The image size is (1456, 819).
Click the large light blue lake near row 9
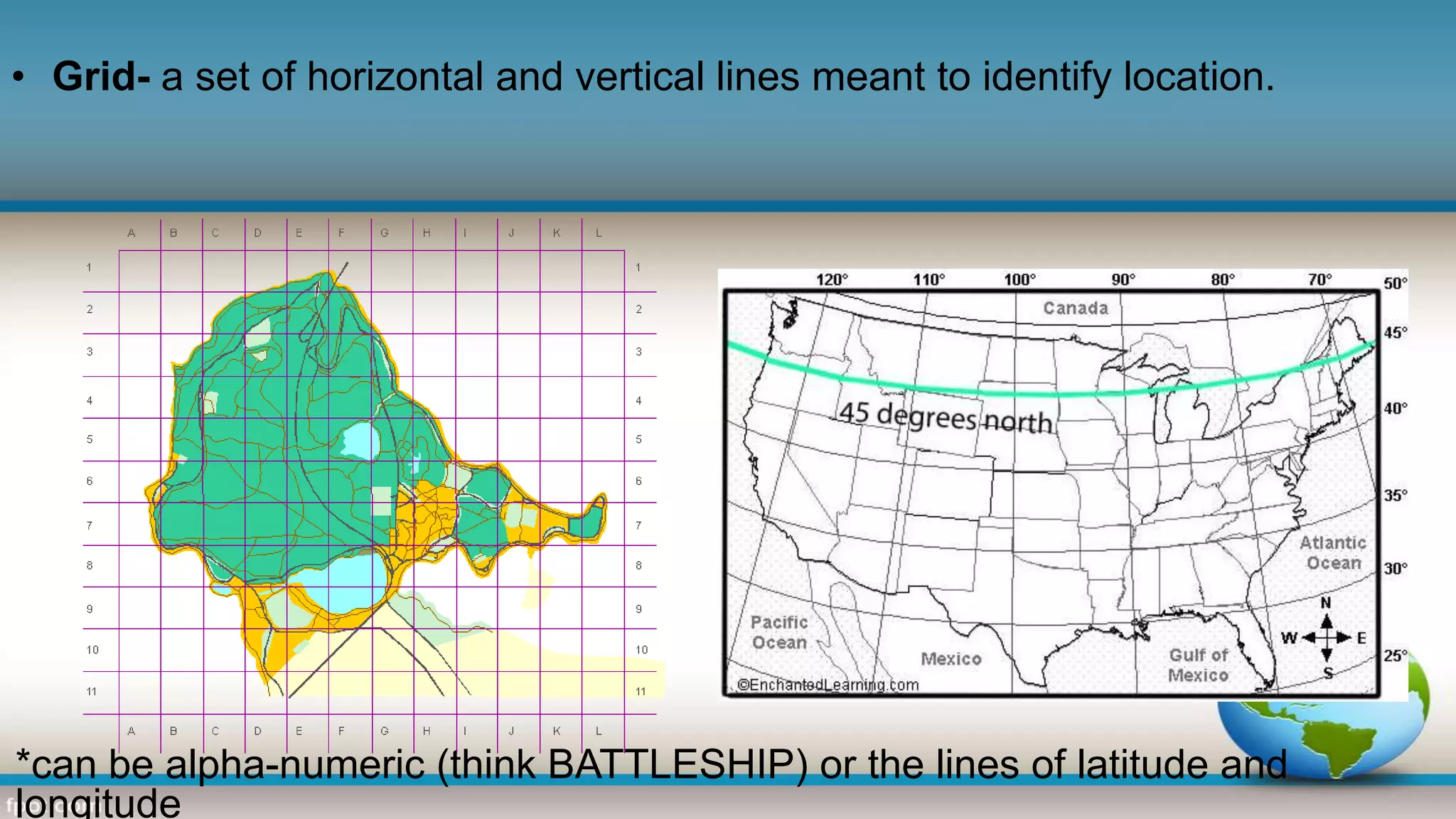click(x=346, y=583)
